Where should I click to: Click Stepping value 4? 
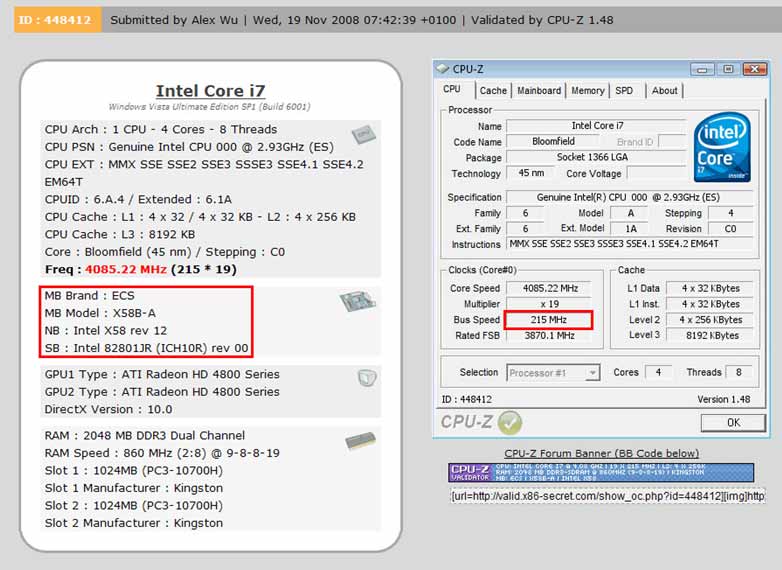tap(730, 213)
